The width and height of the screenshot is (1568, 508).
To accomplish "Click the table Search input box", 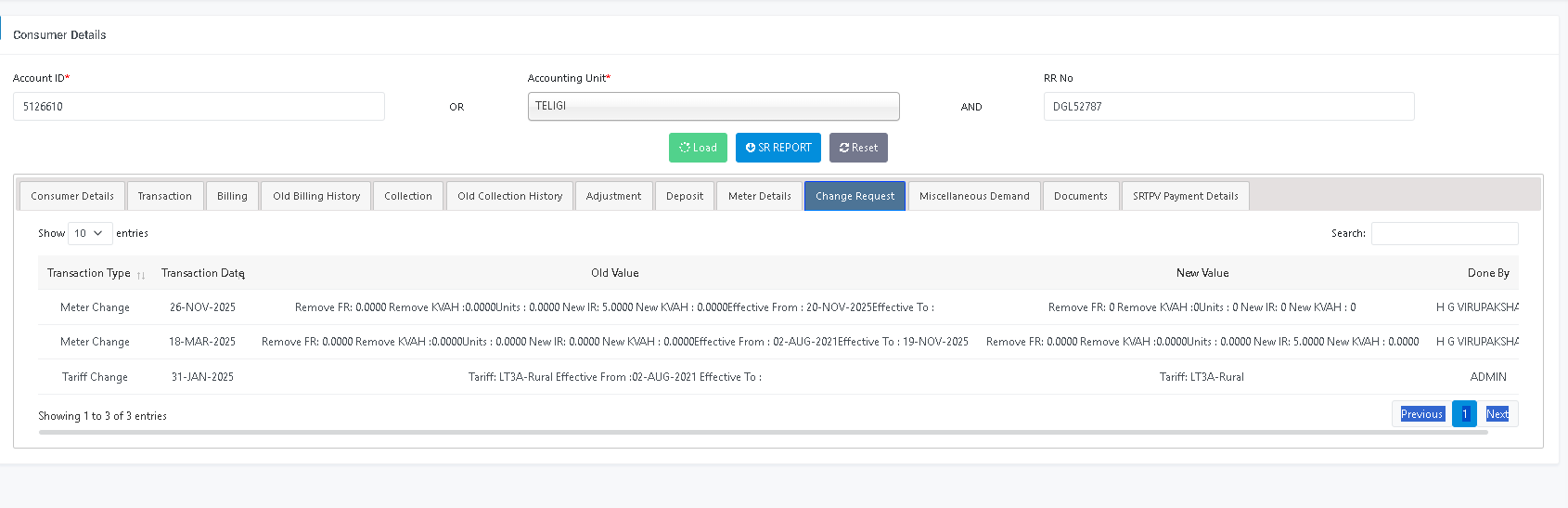I will pos(1445,233).
